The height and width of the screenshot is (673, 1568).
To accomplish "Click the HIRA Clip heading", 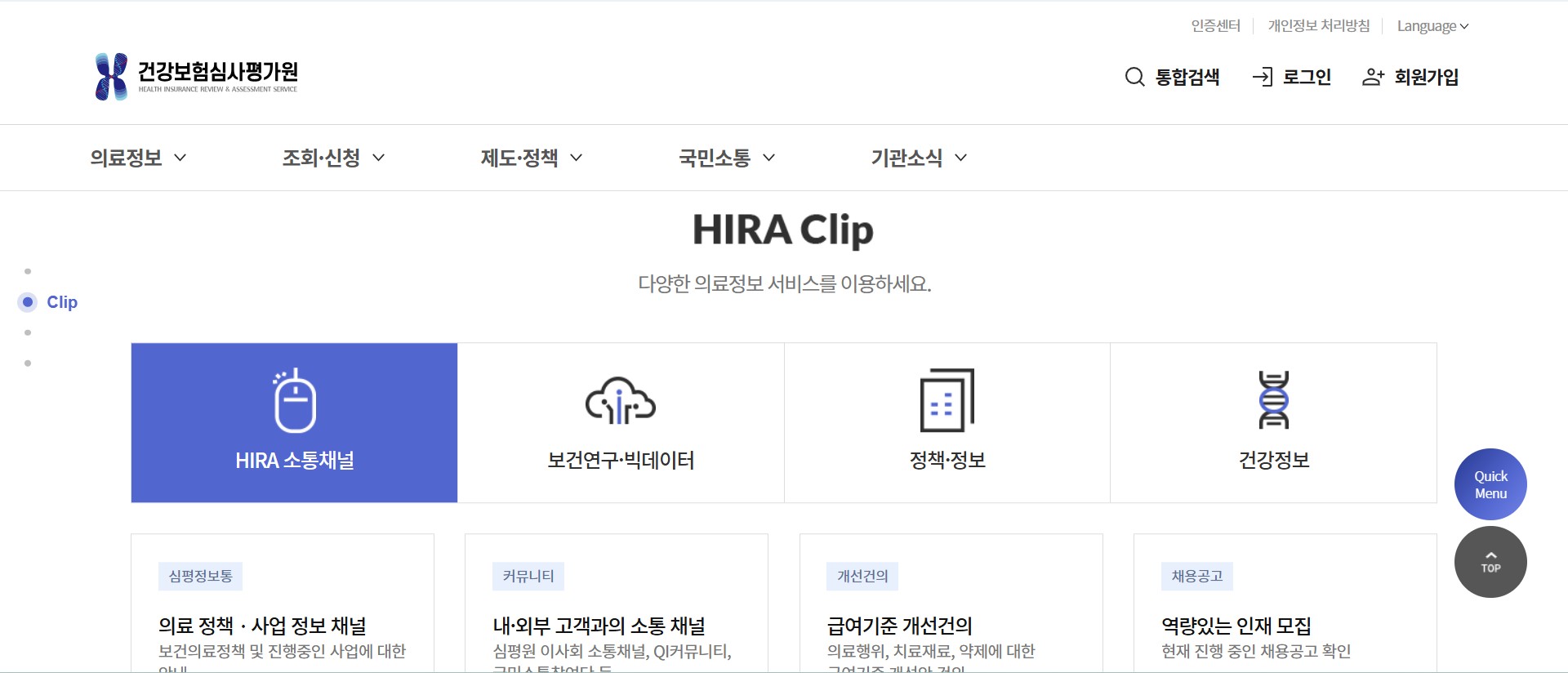I will coord(783,230).
